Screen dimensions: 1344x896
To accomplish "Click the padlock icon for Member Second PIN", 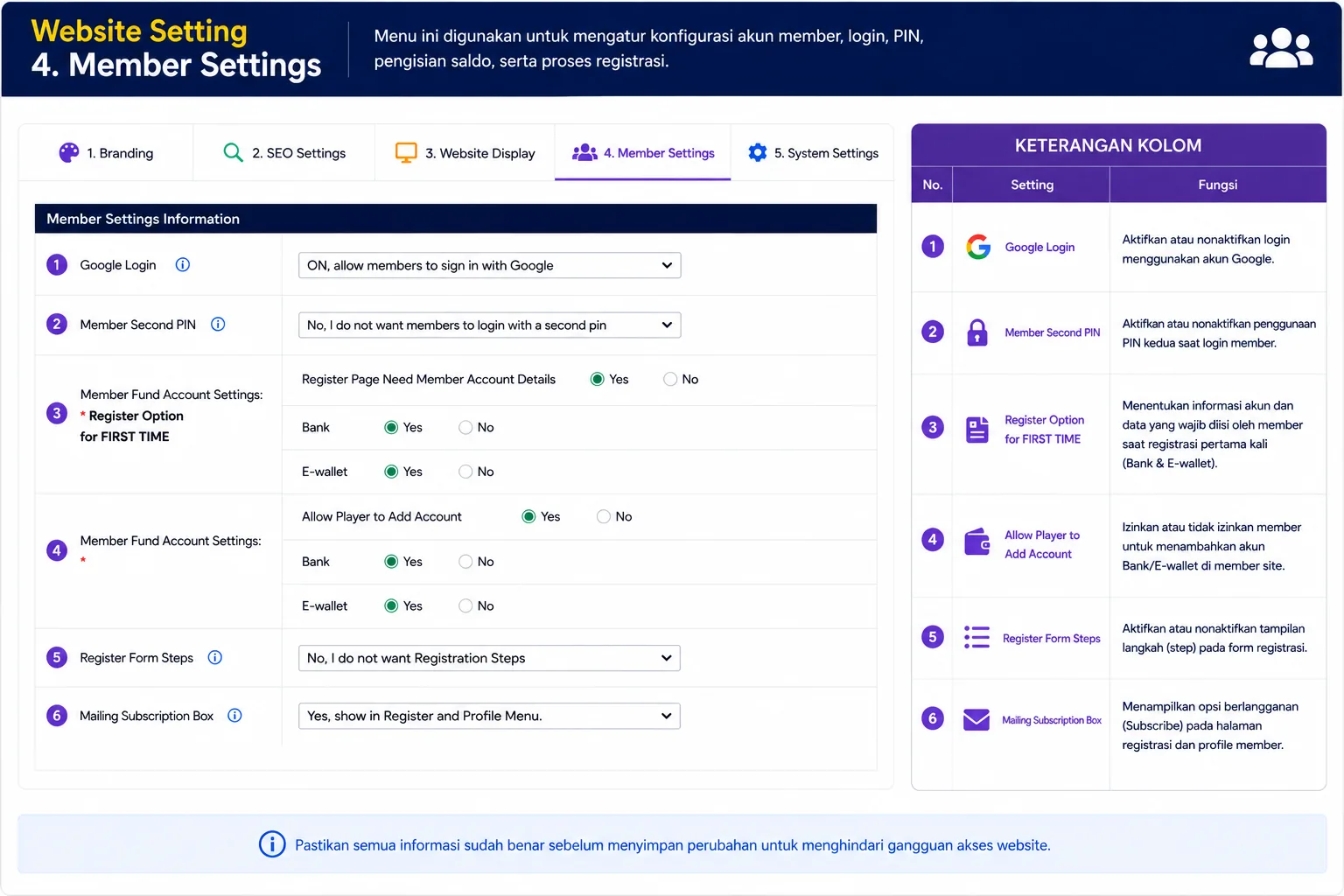I will click(x=976, y=332).
